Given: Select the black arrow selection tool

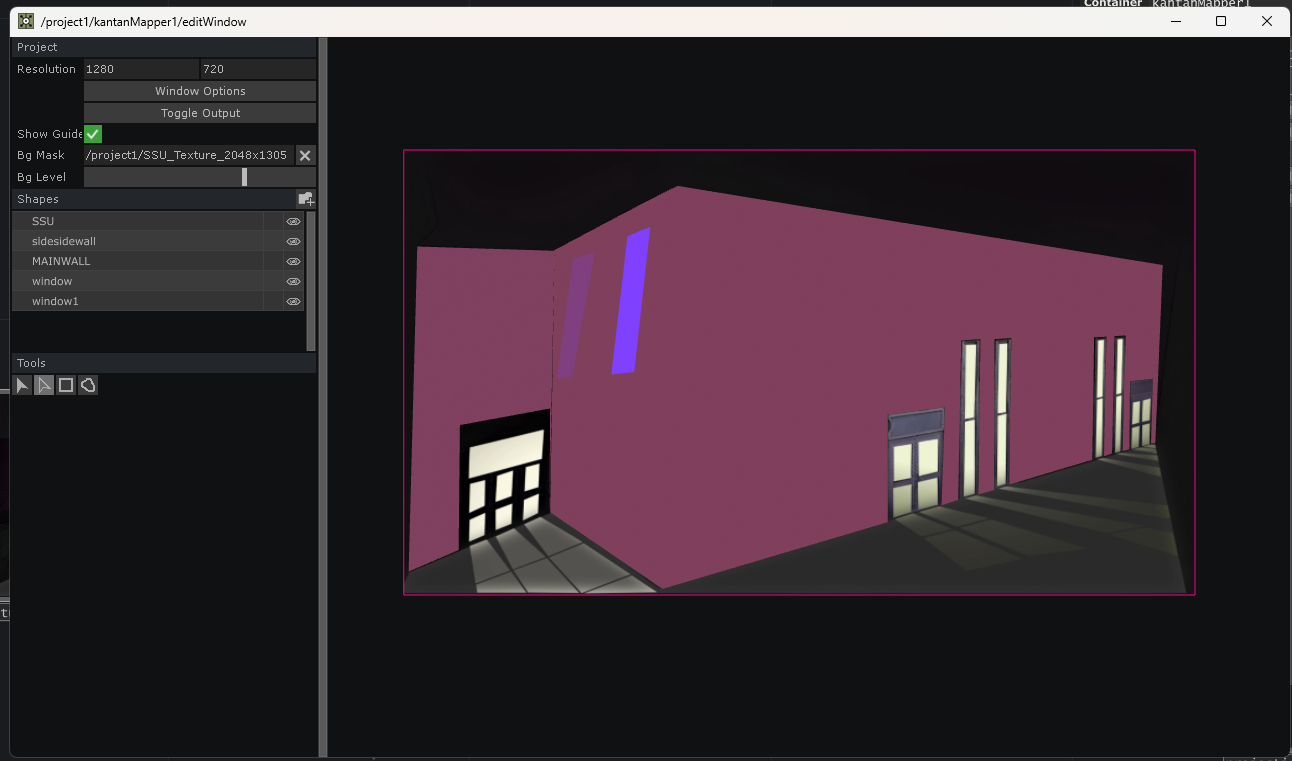Looking at the screenshot, I should point(22,385).
